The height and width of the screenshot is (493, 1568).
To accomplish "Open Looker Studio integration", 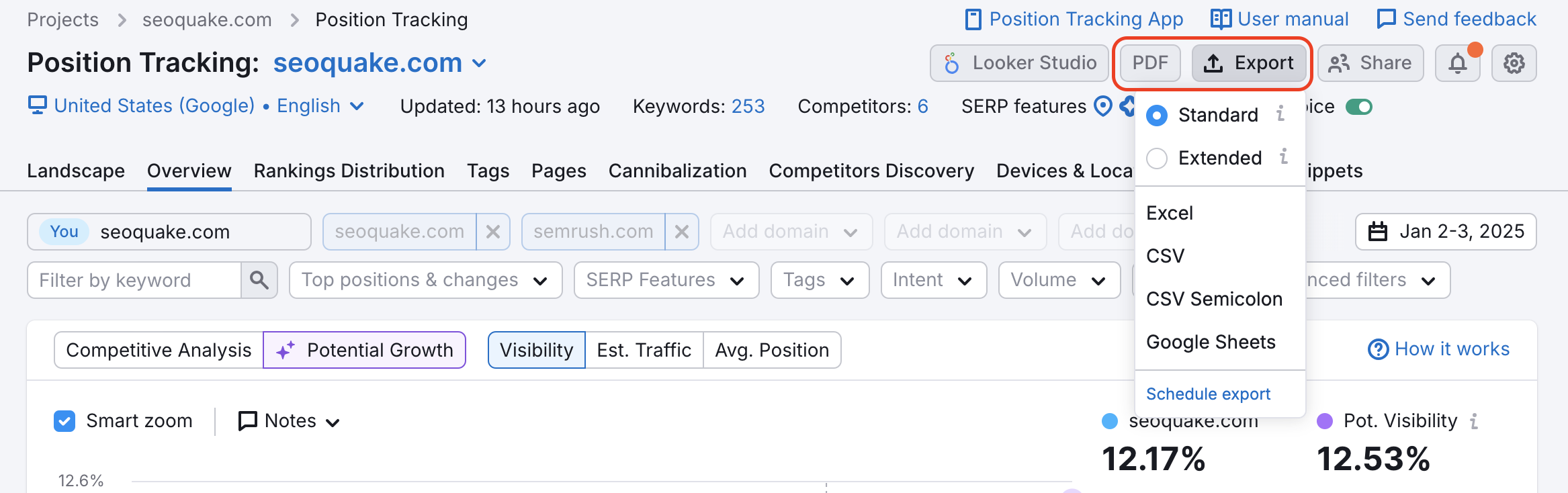I will point(1019,63).
